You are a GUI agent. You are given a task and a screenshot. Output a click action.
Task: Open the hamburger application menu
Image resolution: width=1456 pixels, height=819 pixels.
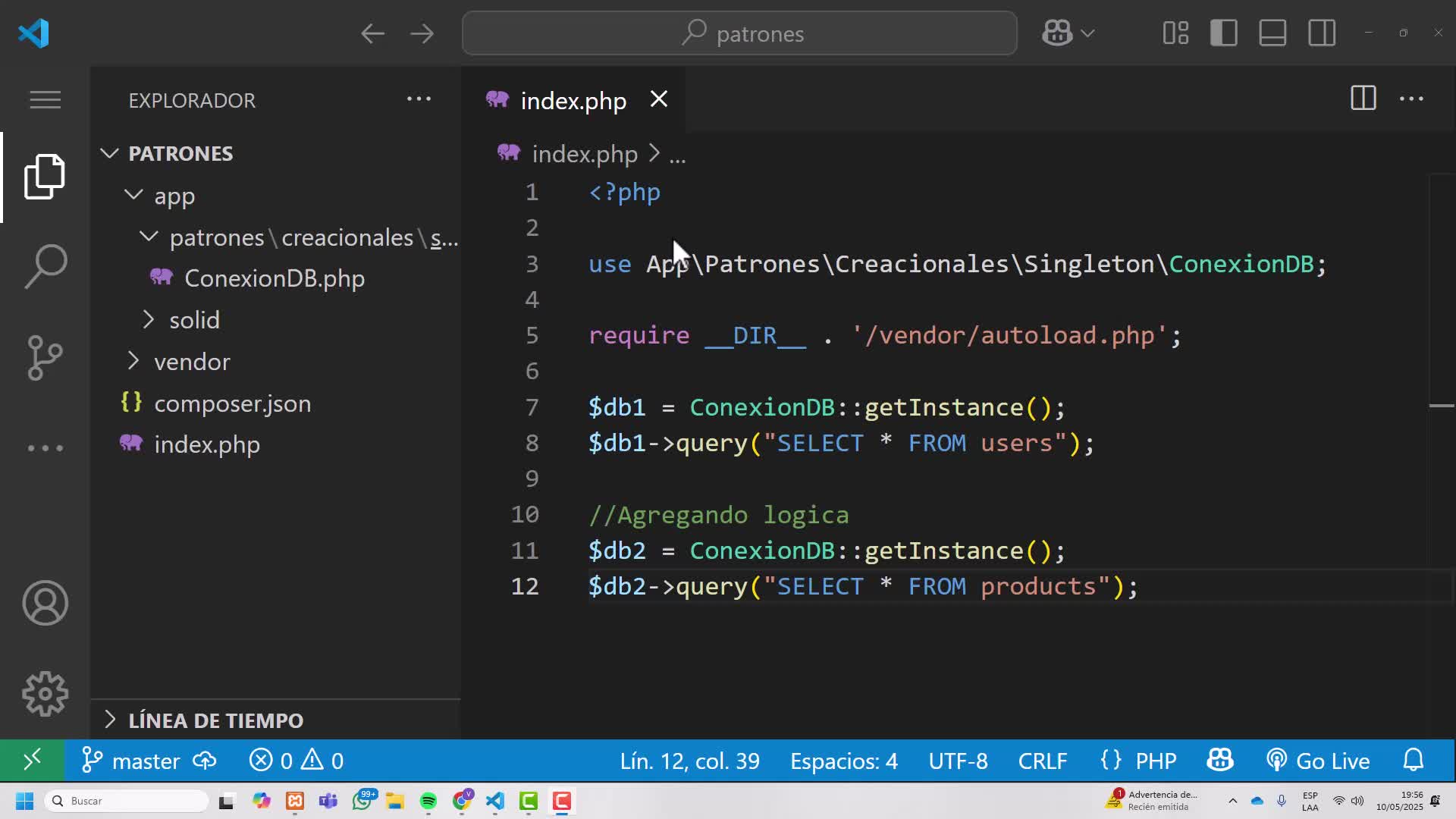(45, 99)
